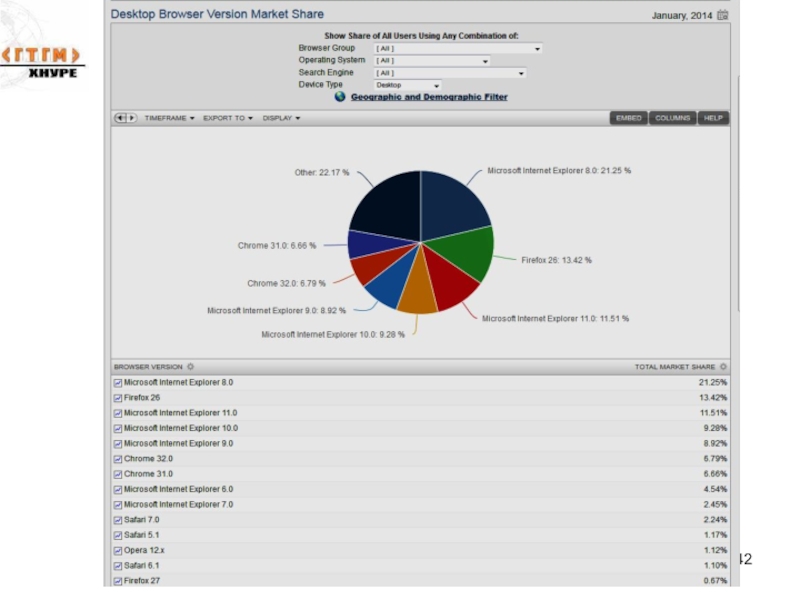
Task: Sort by TOTAL MARKET SHARE column header
Action: click(674, 367)
